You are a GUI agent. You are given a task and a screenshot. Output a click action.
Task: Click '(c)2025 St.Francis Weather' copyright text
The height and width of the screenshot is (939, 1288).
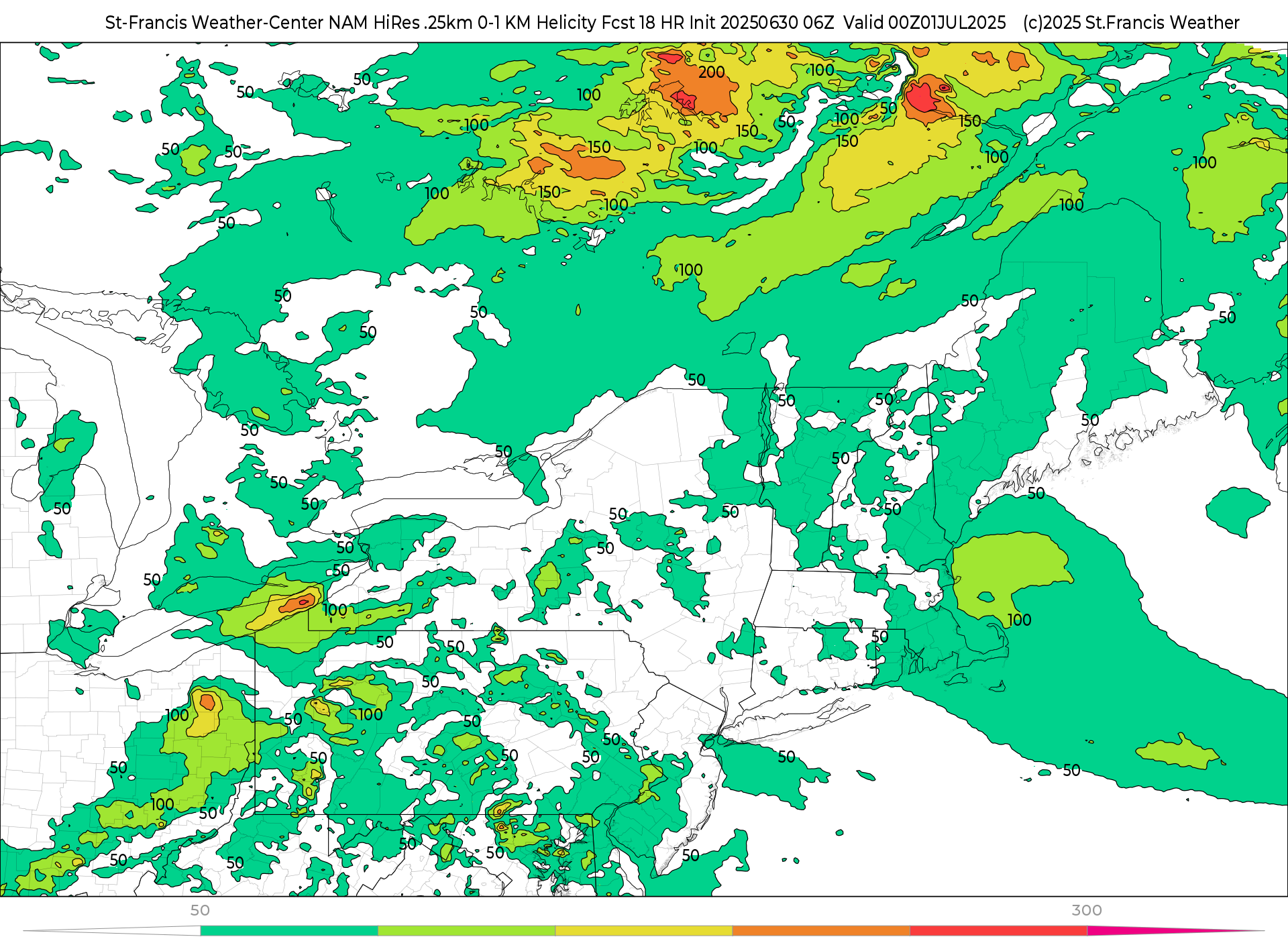click(1131, 22)
